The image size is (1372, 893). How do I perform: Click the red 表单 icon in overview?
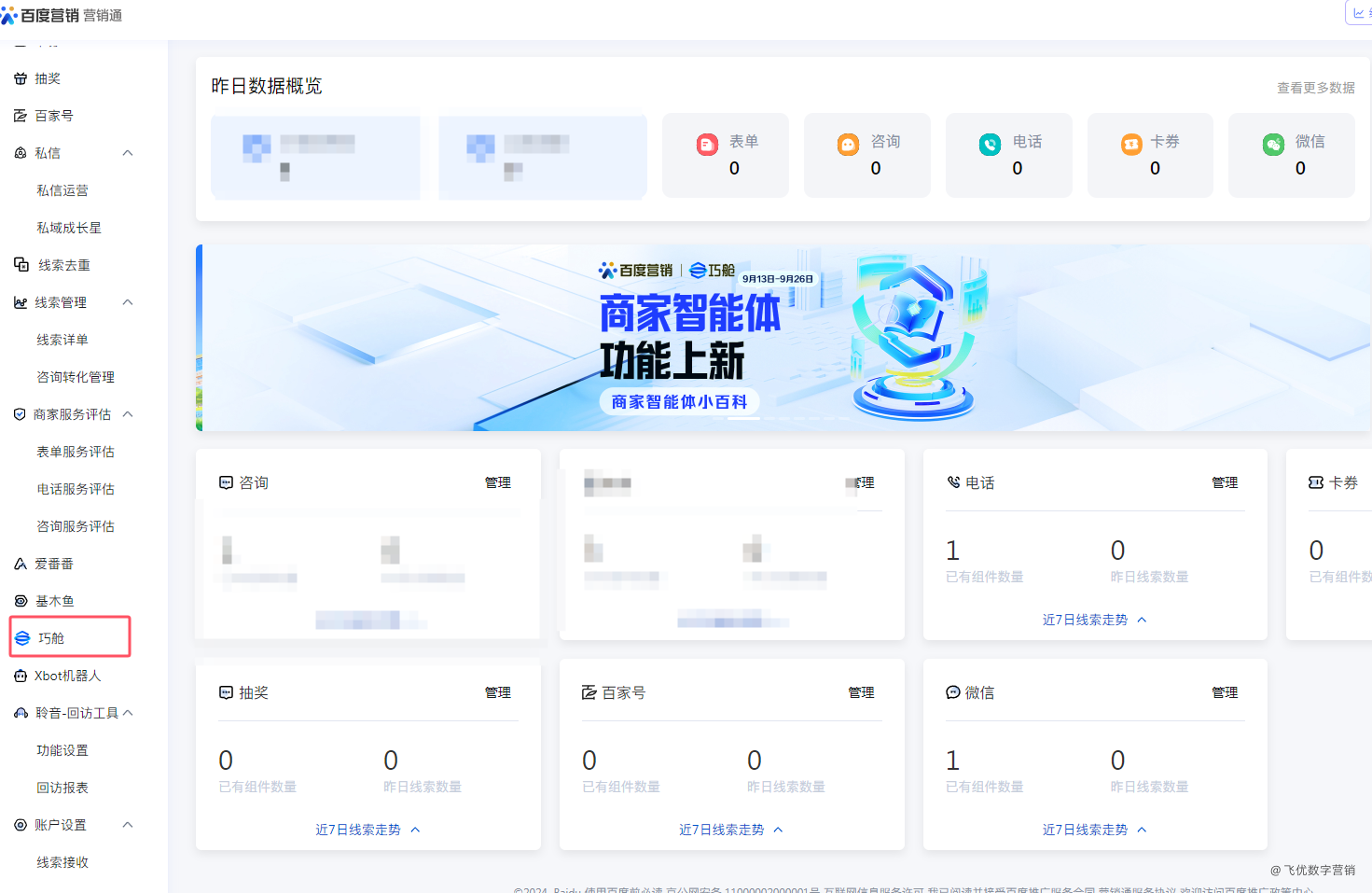708,144
